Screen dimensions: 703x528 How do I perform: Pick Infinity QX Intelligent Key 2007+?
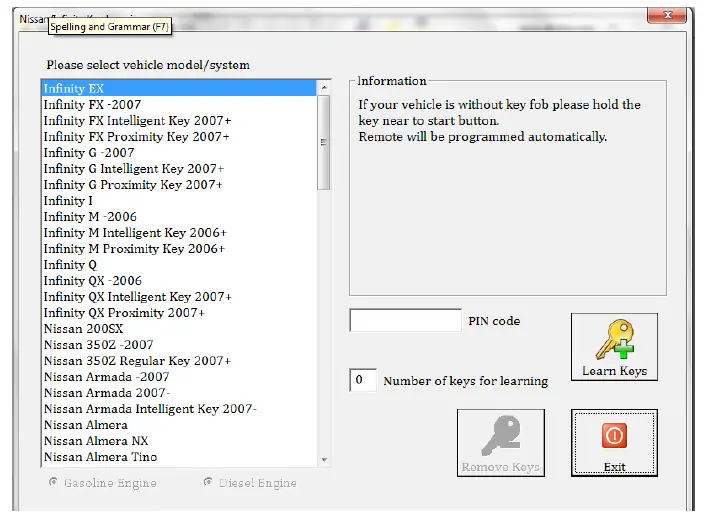[179, 297]
